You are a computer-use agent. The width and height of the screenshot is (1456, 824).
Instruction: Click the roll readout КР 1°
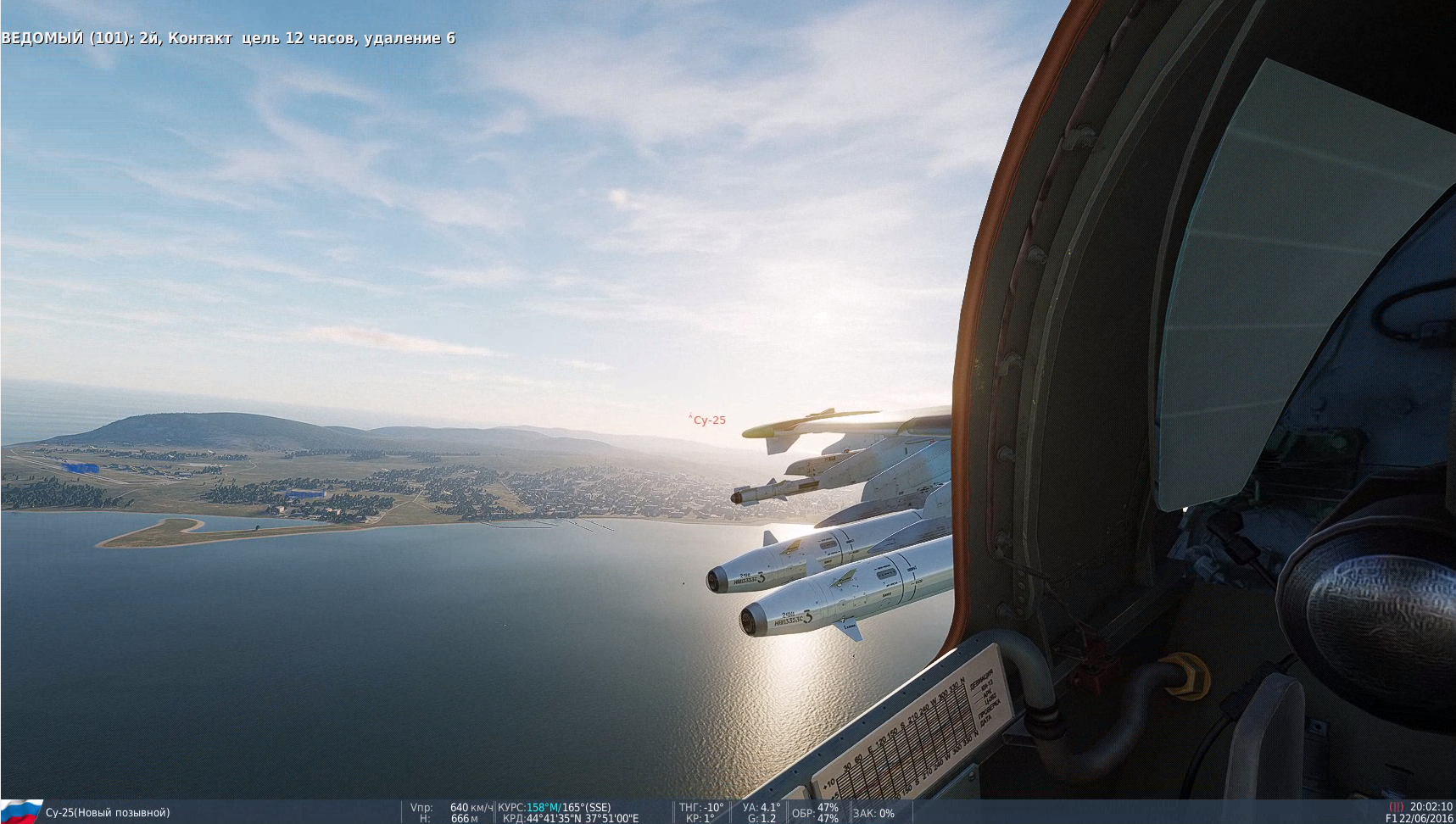700,819
